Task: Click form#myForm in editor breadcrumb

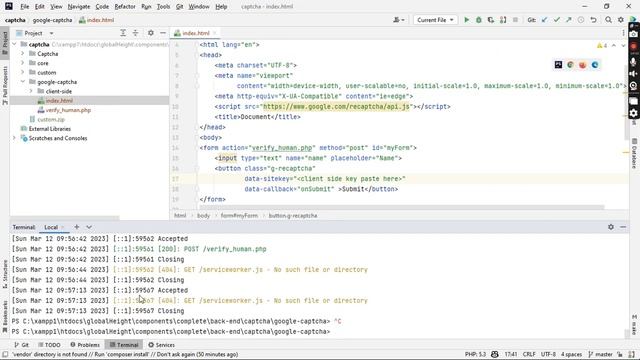Action: (x=239, y=216)
